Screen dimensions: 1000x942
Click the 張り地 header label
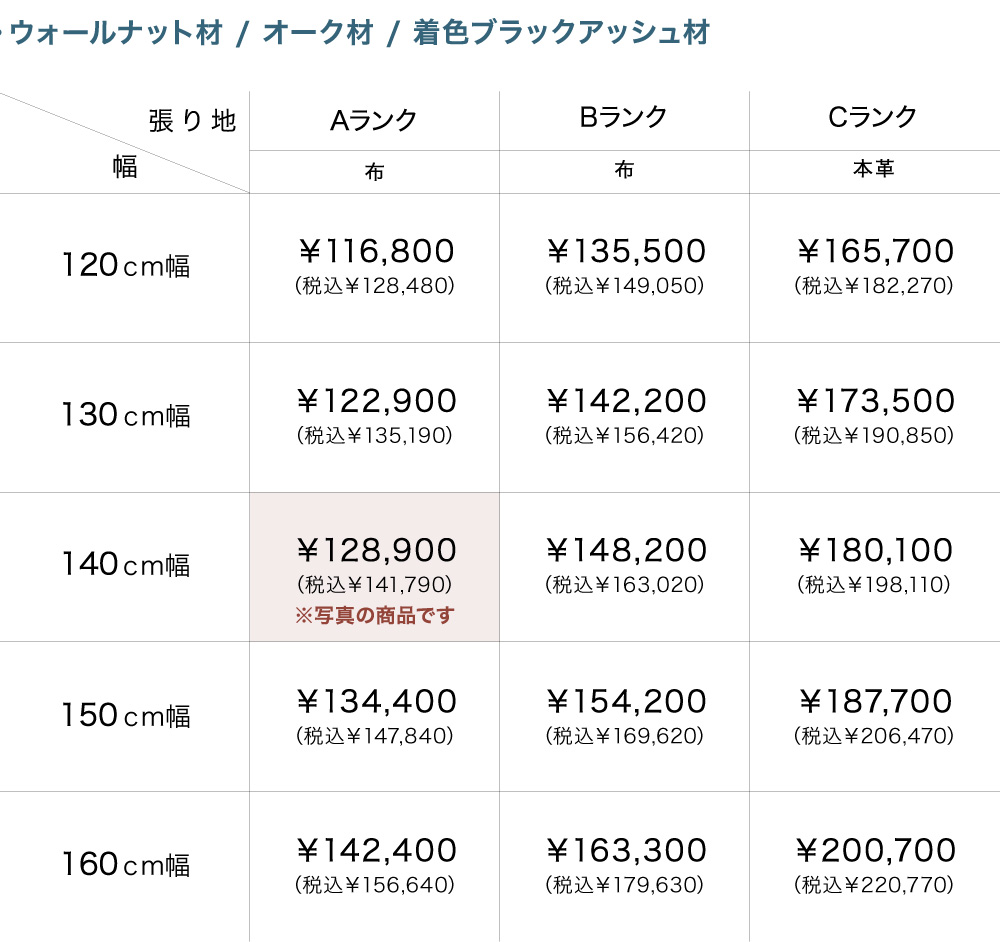pos(192,122)
